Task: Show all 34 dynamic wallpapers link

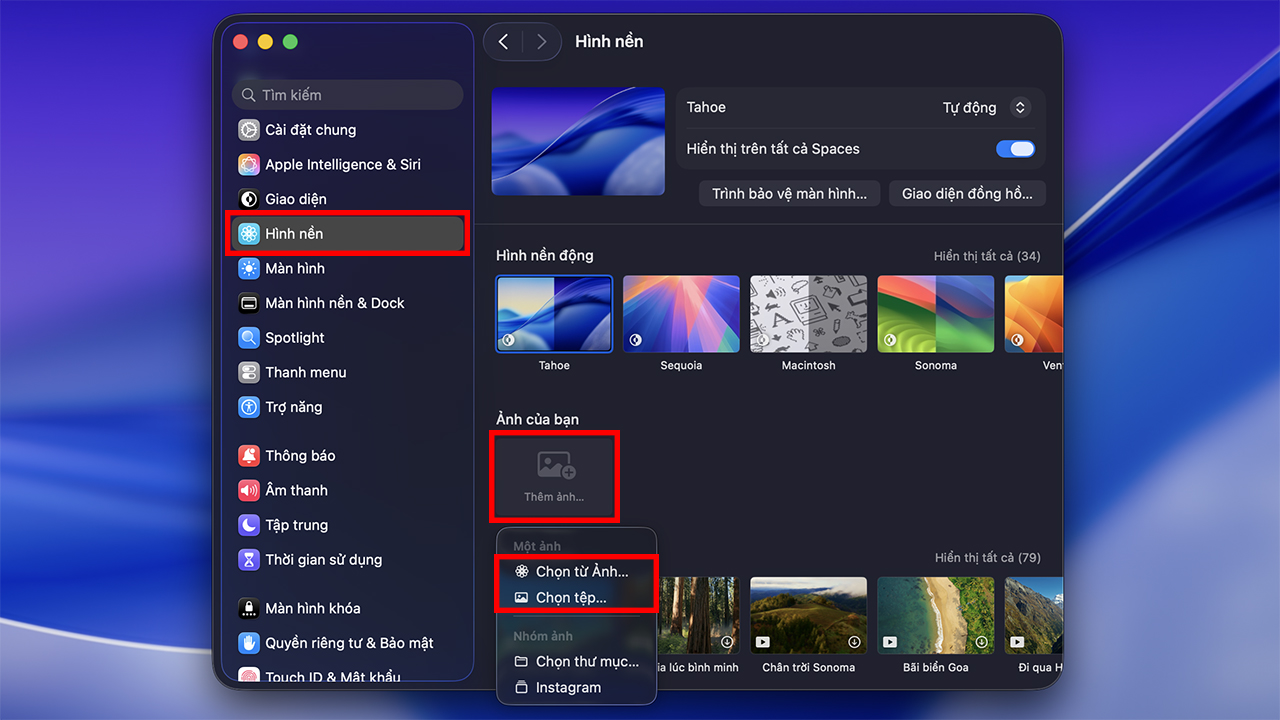Action: tap(987, 256)
